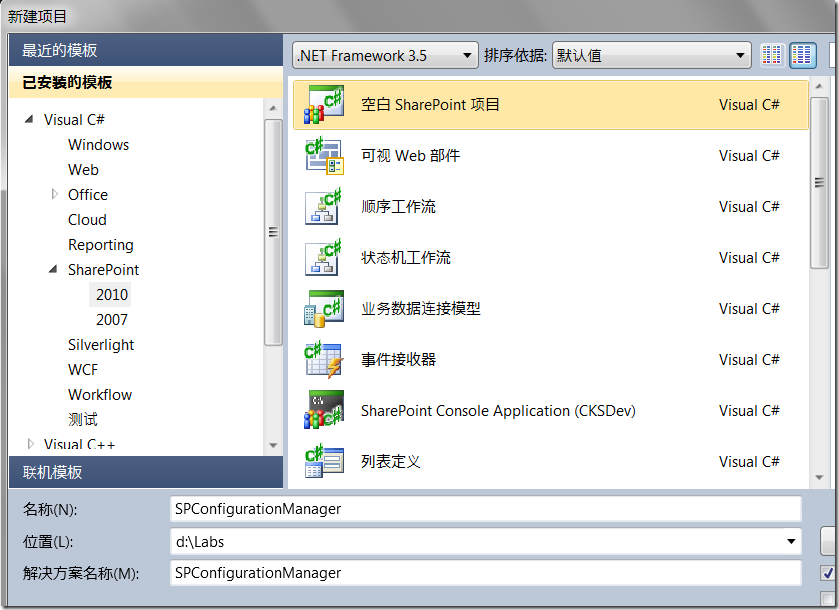Toggle the create solution directory checkbox
Image resolution: width=839 pixels, height=610 pixels.
(x=828, y=573)
